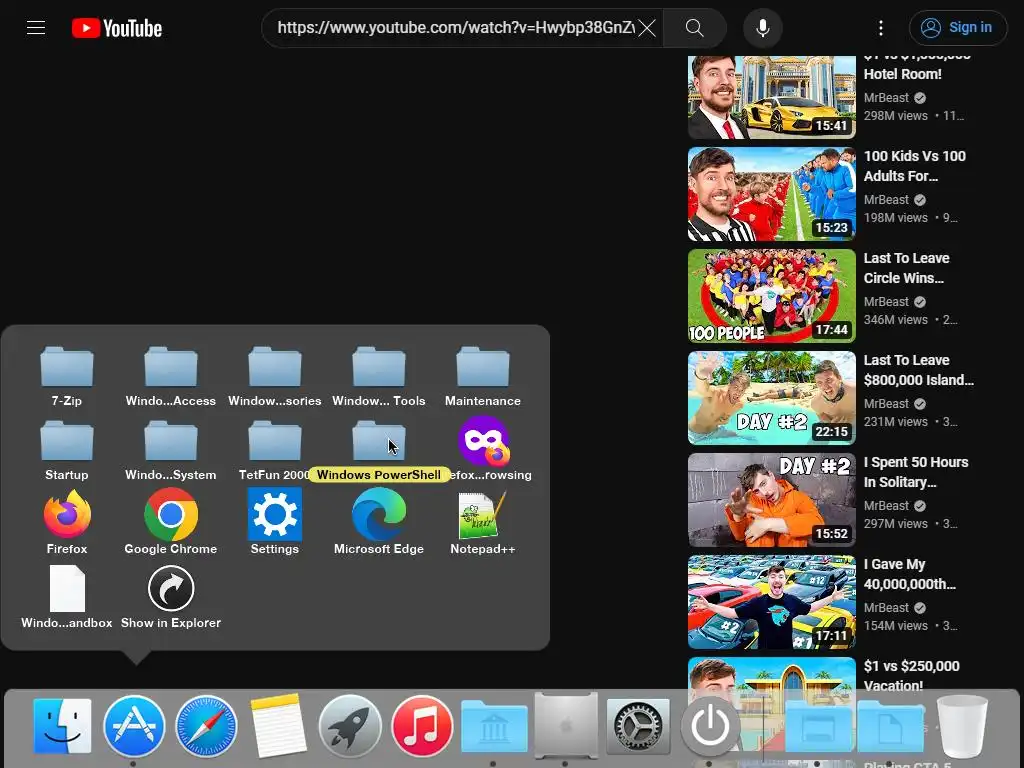Click '$1 vs $250,000 Vacation!' title
The width and height of the screenshot is (1024, 768).
[x=911, y=675]
